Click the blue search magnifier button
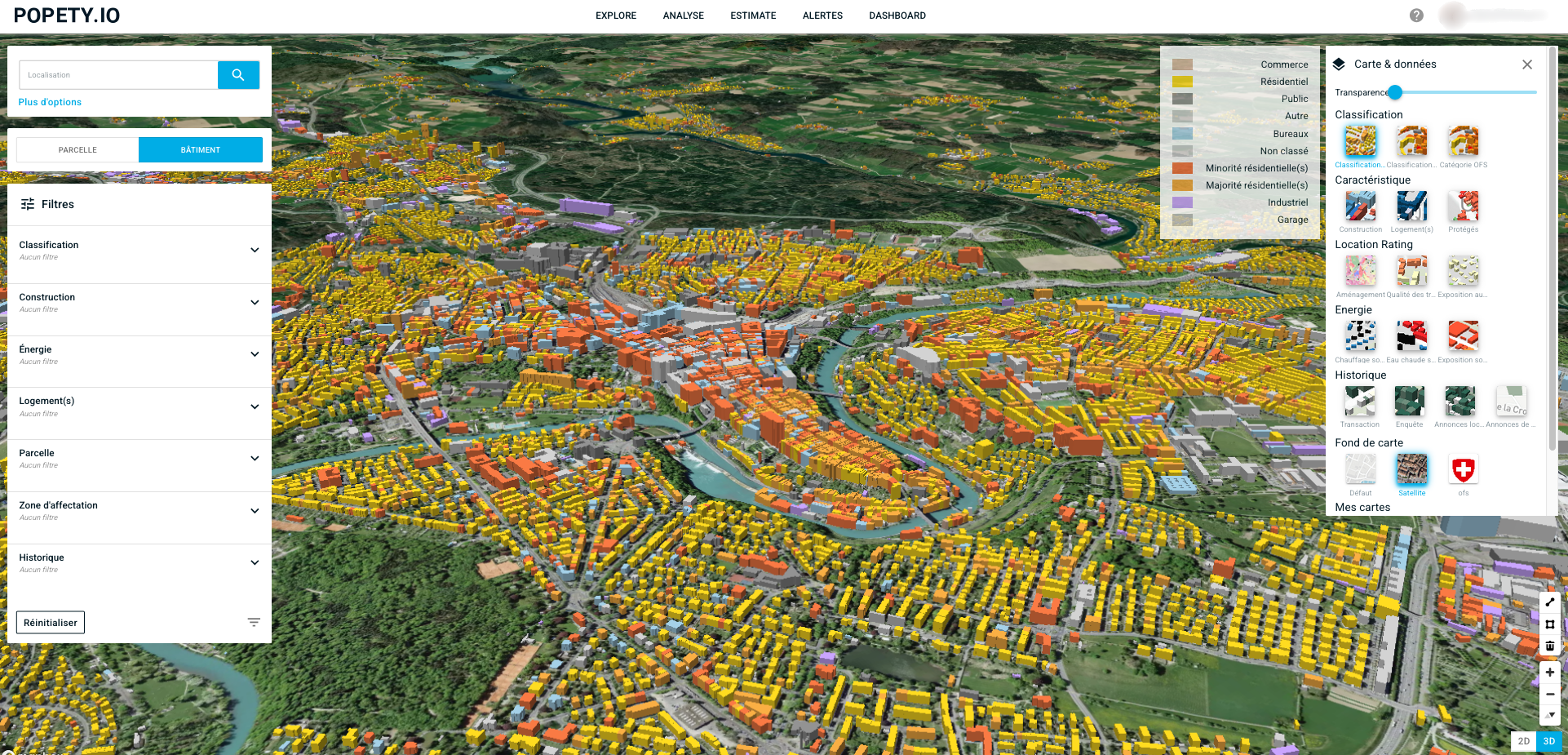1568x755 pixels. click(238, 75)
